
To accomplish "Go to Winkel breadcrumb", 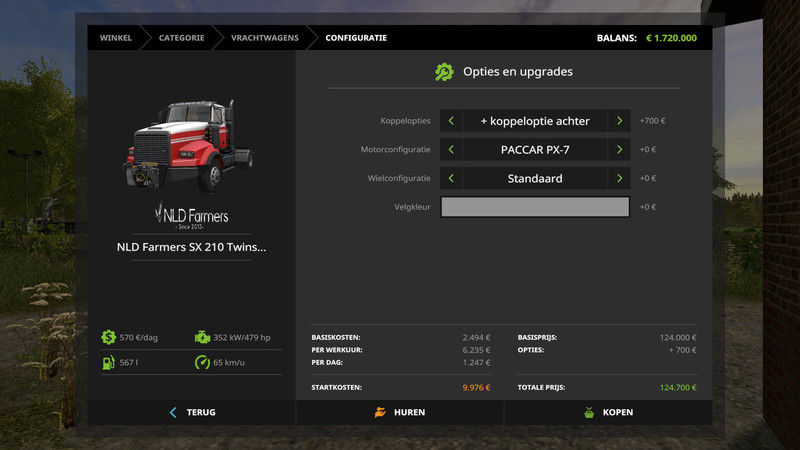I will coord(116,38).
